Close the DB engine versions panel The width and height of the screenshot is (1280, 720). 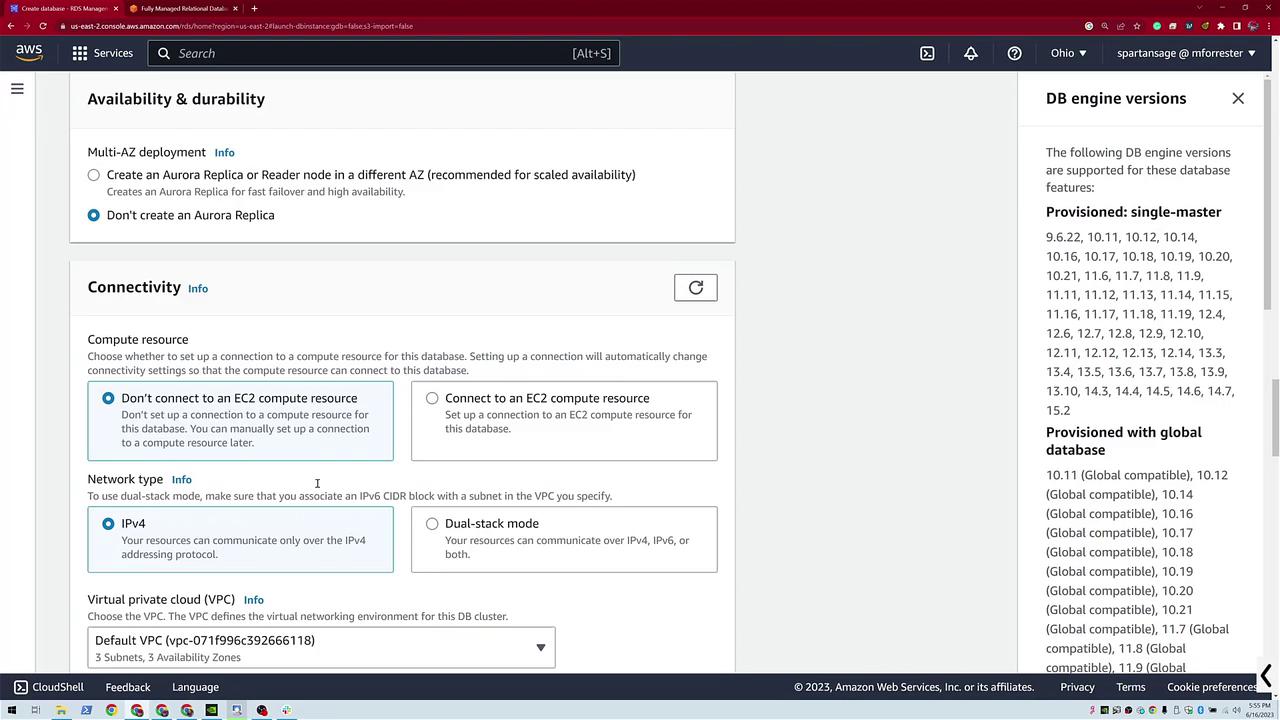1238,98
